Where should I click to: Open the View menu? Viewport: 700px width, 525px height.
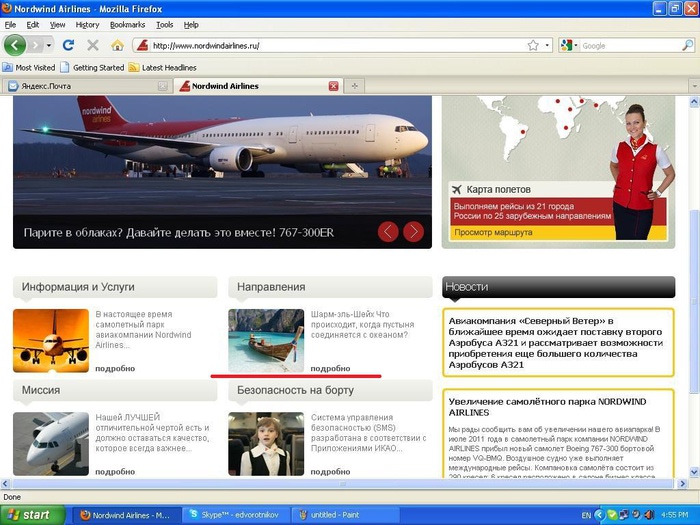[57, 25]
